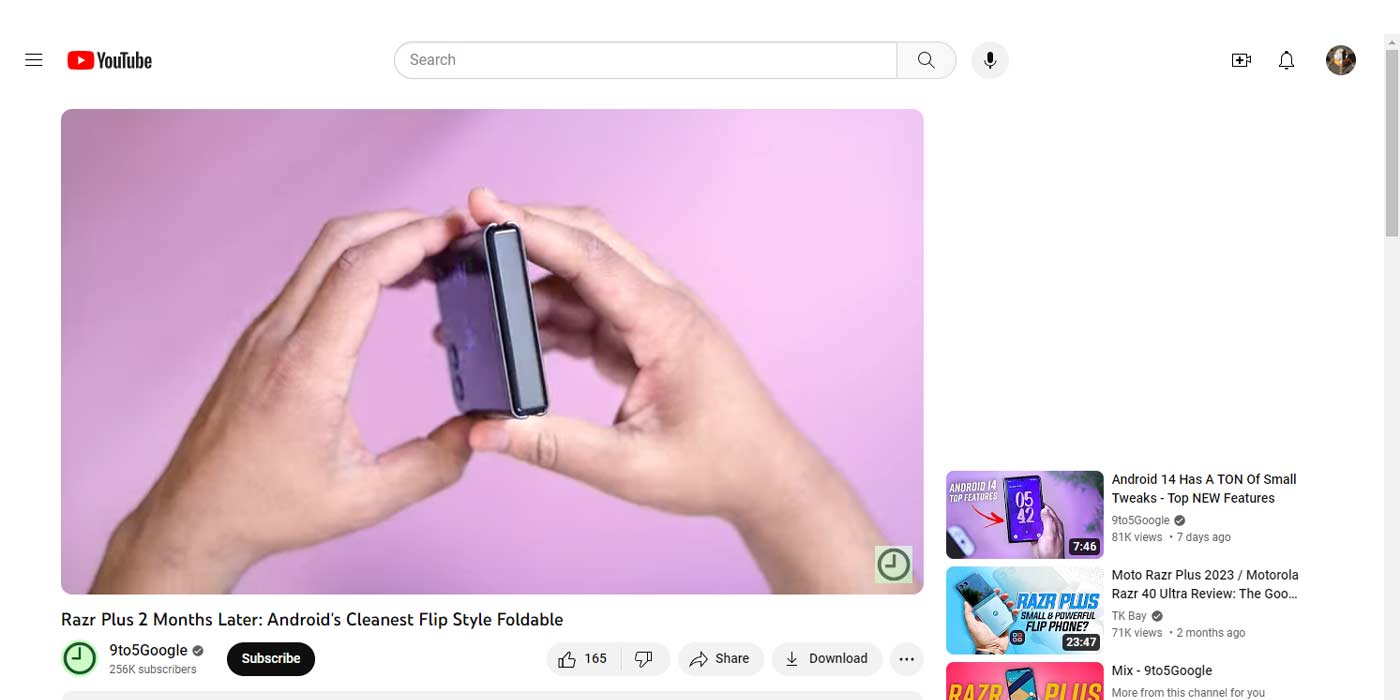Subscribe to 9to5Google channel

point(271,659)
